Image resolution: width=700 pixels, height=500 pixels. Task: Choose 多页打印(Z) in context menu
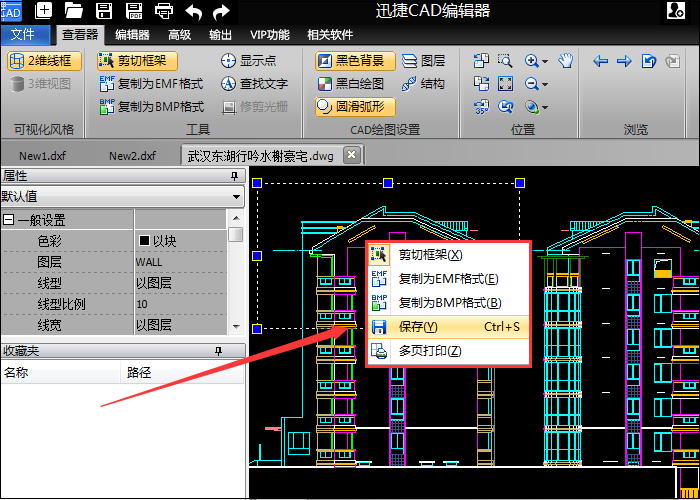[447, 351]
